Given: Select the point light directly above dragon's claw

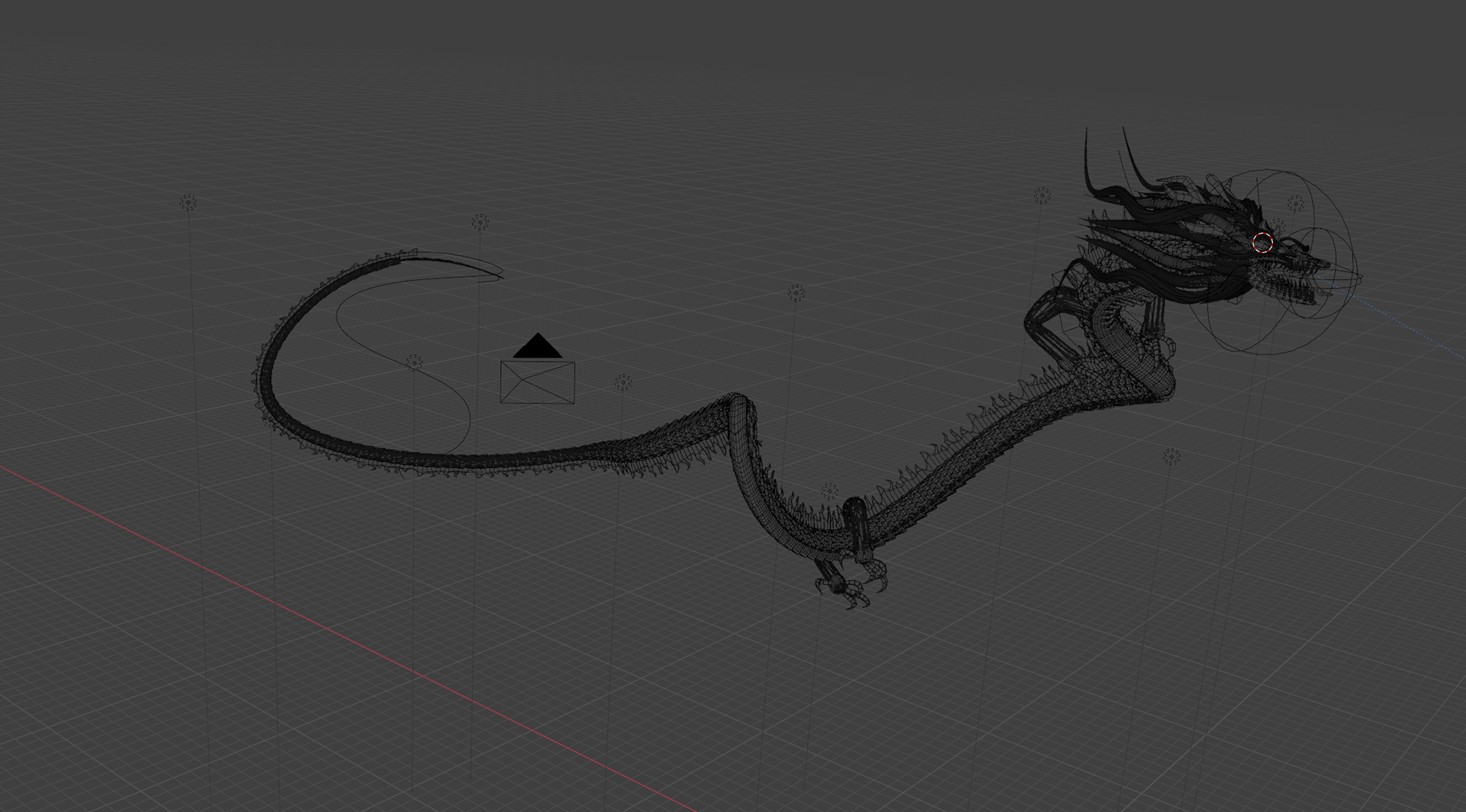Looking at the screenshot, I should click(x=829, y=491).
